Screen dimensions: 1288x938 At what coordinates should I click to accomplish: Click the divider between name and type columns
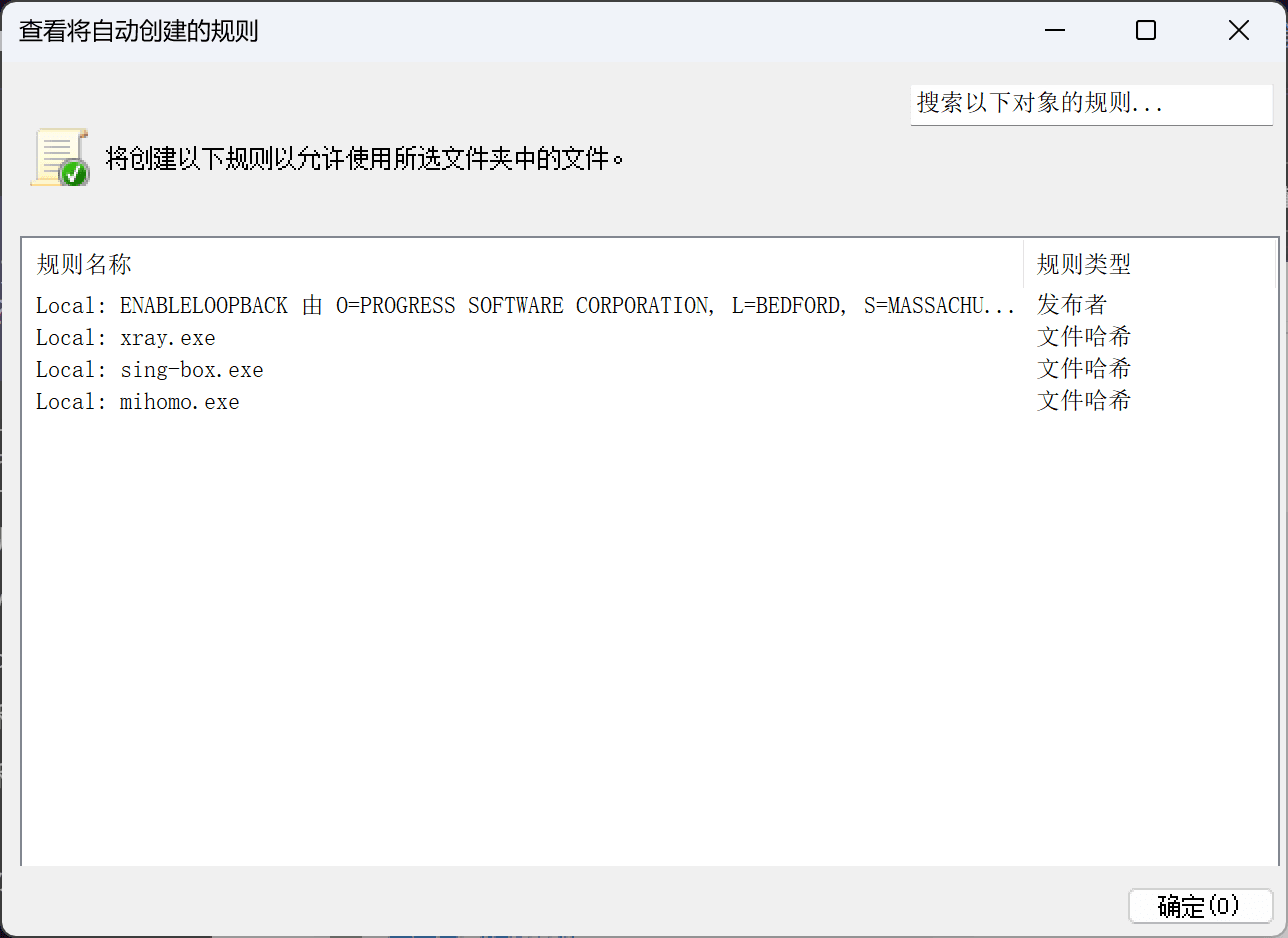click(x=1023, y=265)
